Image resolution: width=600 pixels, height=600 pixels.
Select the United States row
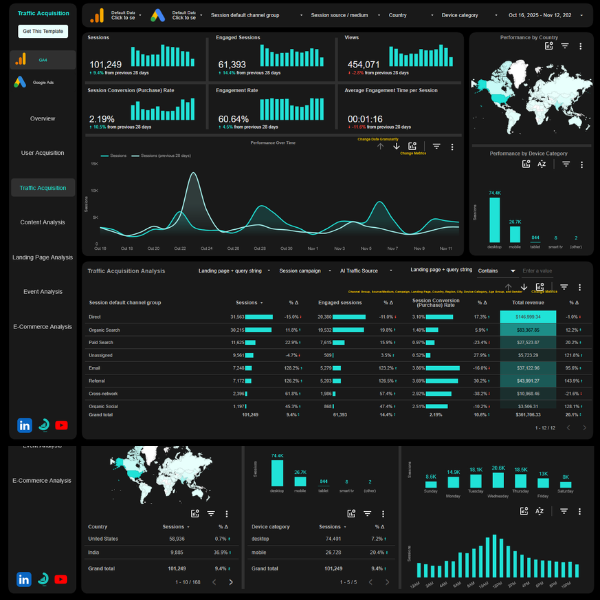161,539
